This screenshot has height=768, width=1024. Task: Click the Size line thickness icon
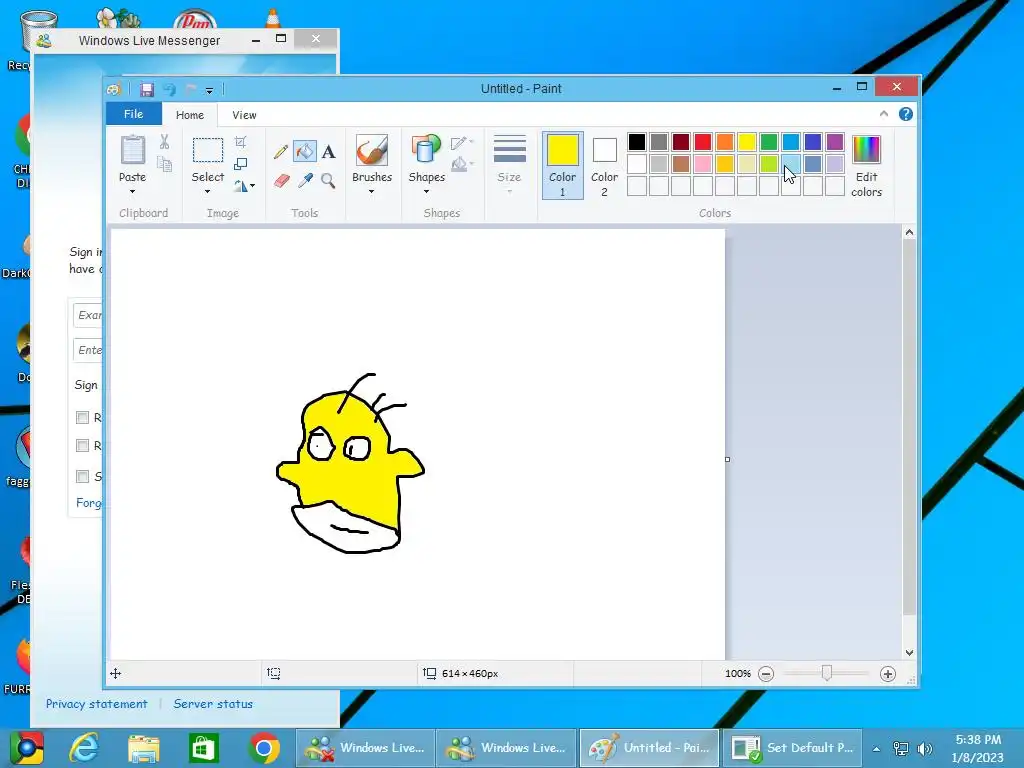(509, 149)
